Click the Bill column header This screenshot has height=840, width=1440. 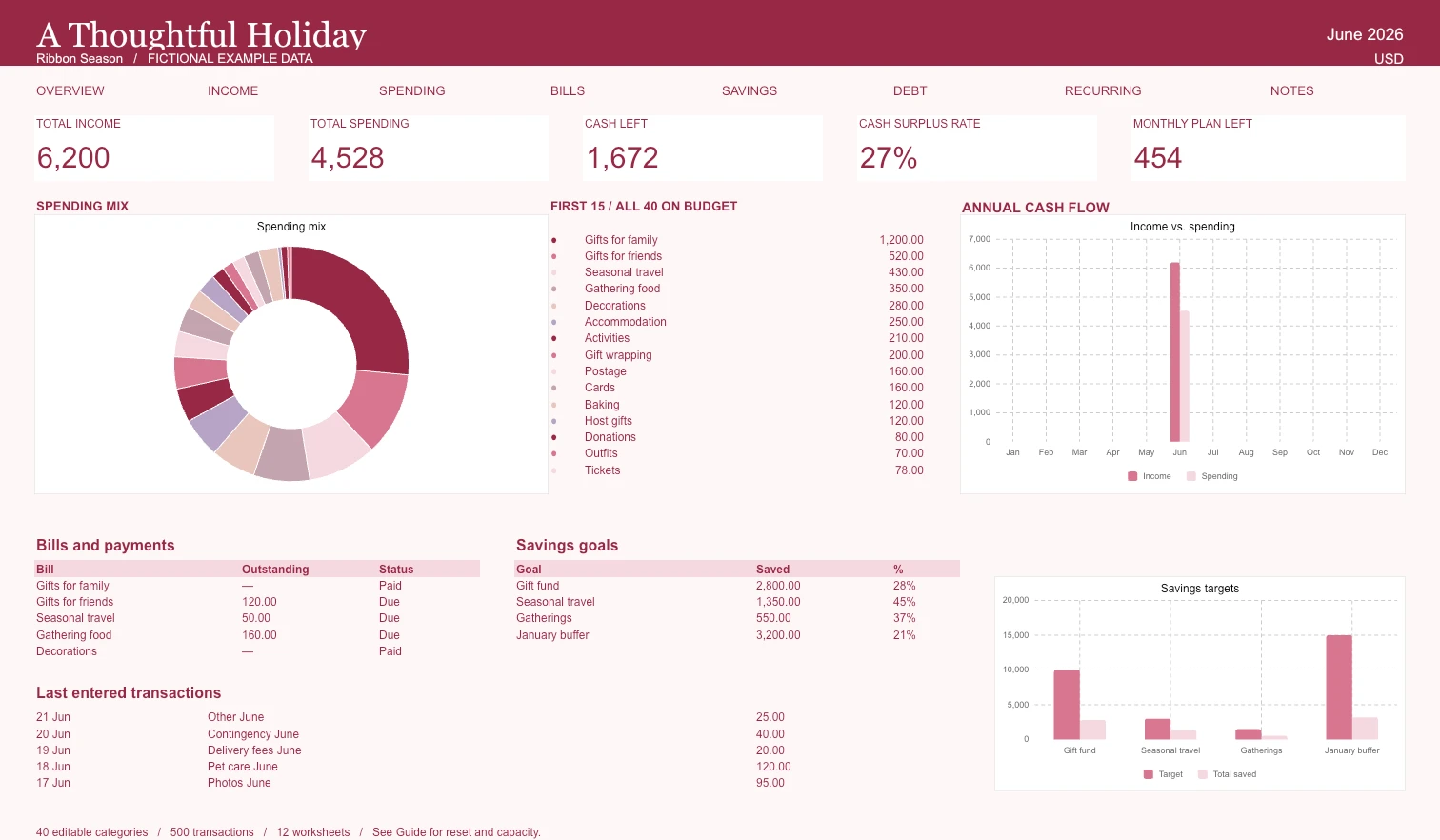[45, 570]
